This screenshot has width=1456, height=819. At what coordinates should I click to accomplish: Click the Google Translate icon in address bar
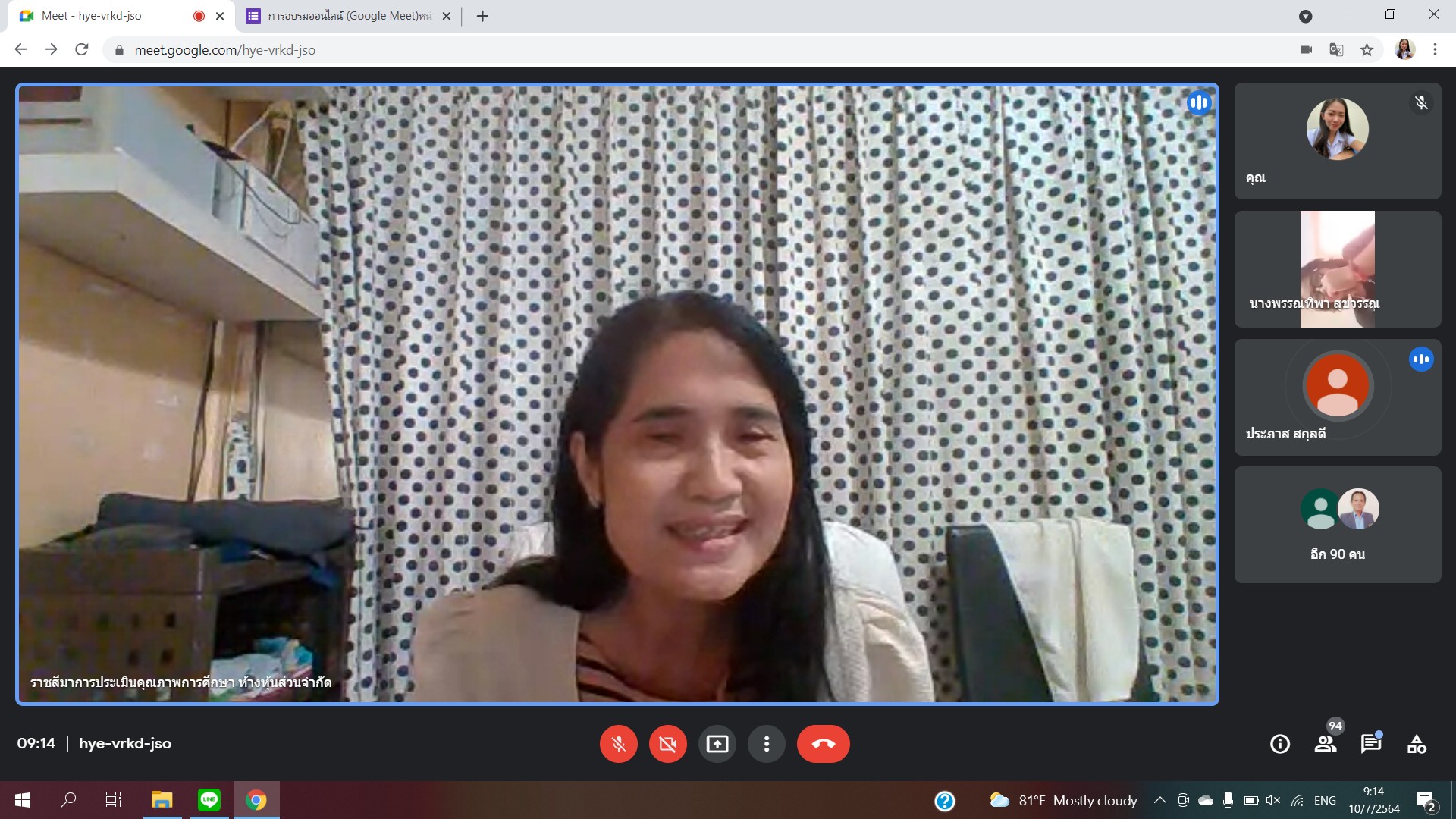pos(1336,50)
